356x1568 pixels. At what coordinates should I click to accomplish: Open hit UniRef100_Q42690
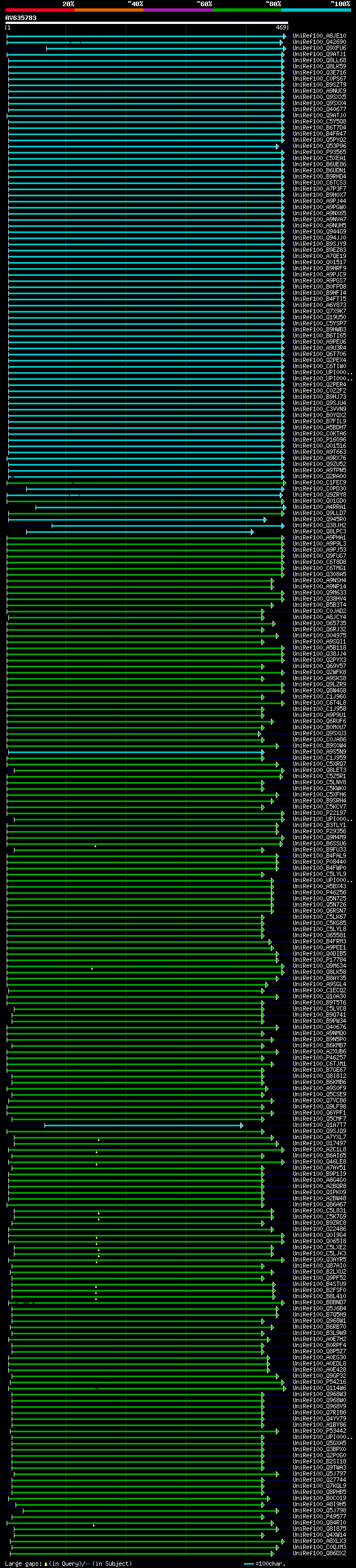coord(319,42)
